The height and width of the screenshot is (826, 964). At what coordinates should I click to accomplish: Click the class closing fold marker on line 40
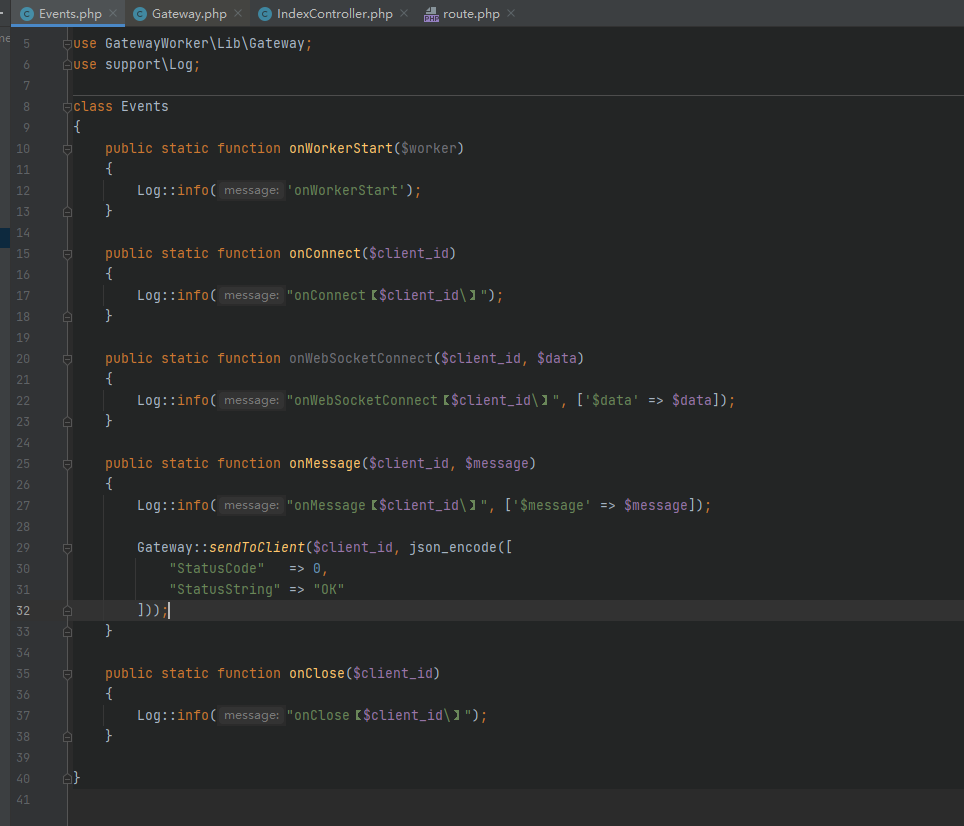pos(67,779)
